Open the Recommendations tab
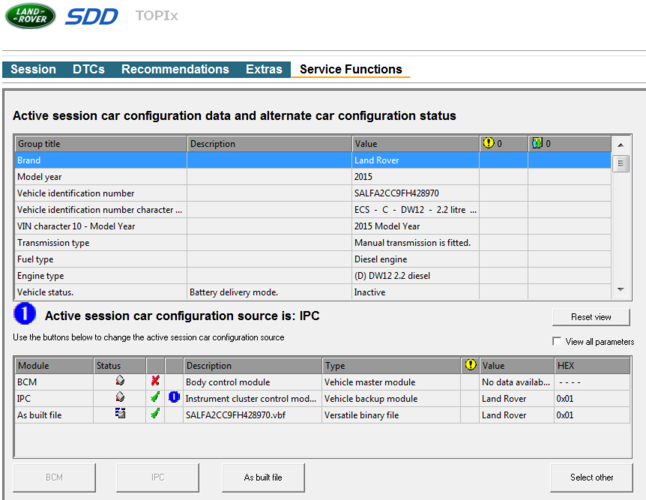This screenshot has height=500, width=646. pos(175,69)
